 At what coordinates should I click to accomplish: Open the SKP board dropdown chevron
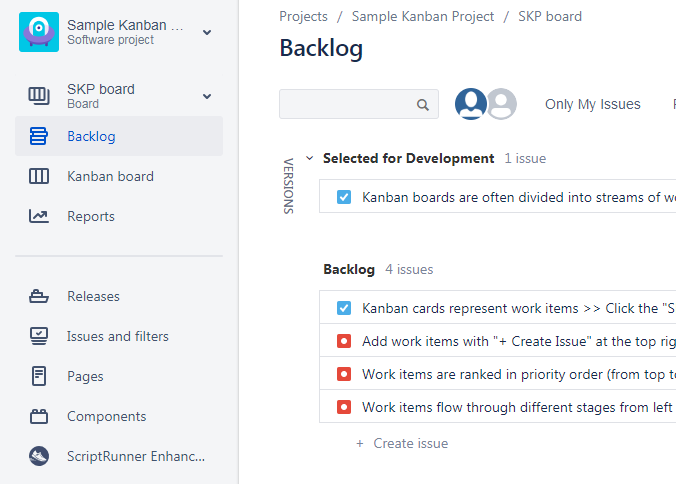pyautogui.click(x=207, y=96)
